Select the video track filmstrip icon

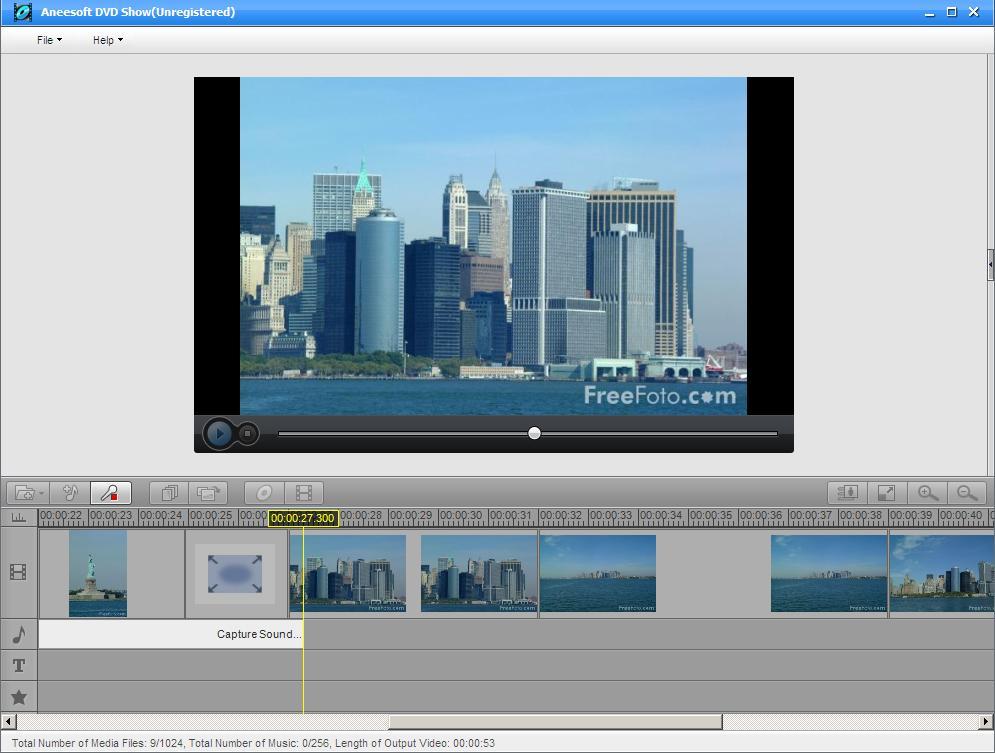tap(18, 572)
